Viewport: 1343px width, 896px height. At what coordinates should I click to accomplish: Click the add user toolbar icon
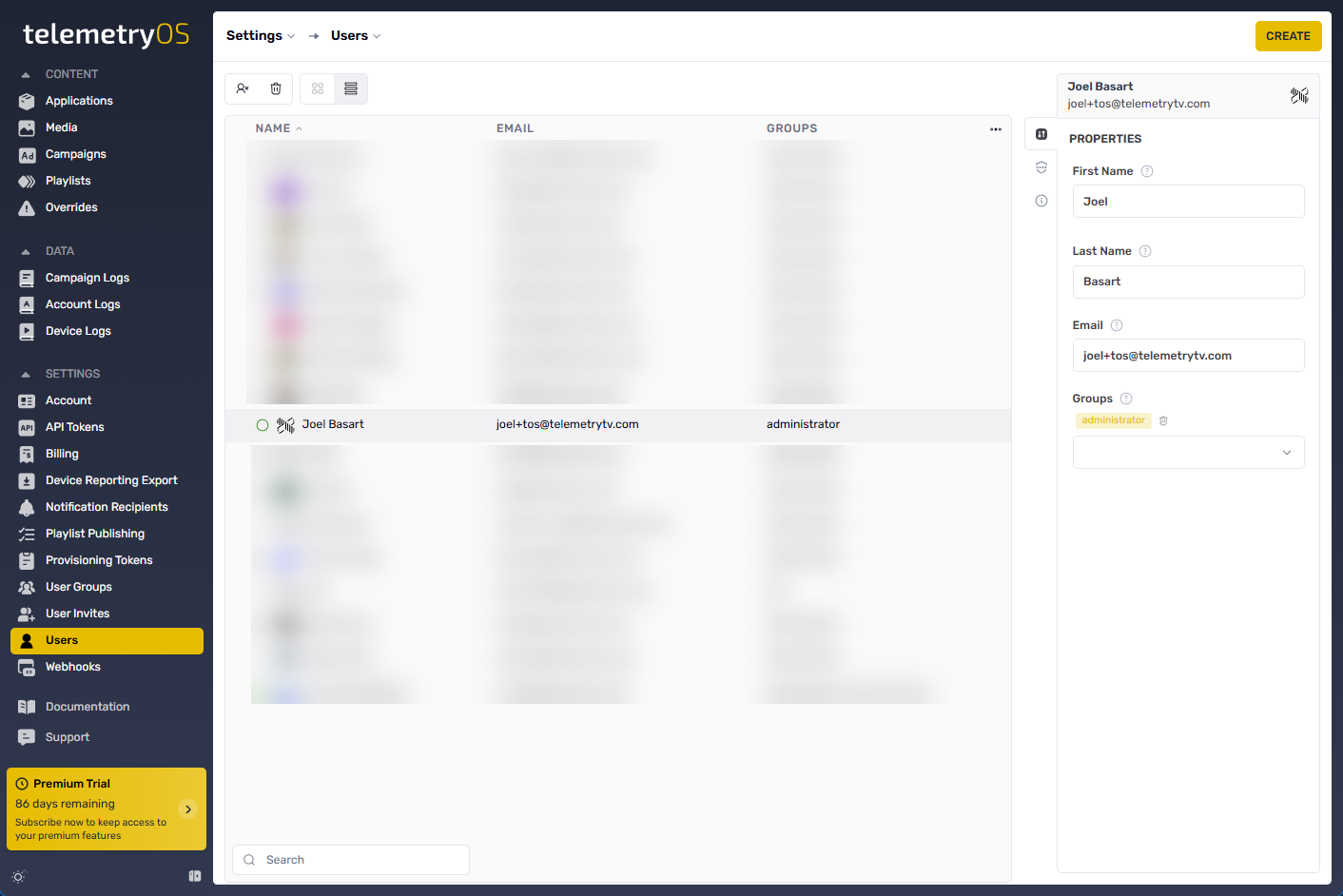tap(243, 88)
